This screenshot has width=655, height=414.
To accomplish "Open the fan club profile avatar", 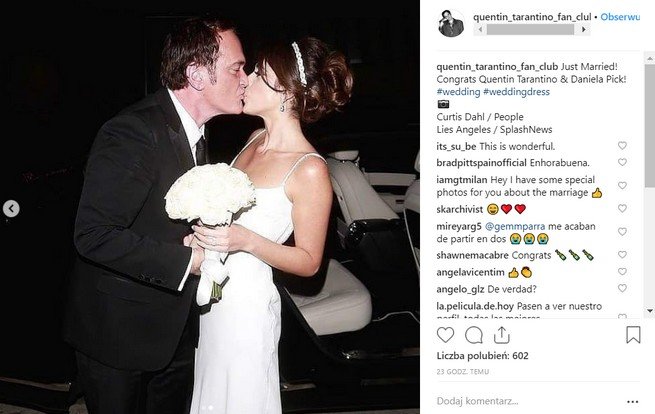I will 451,23.
